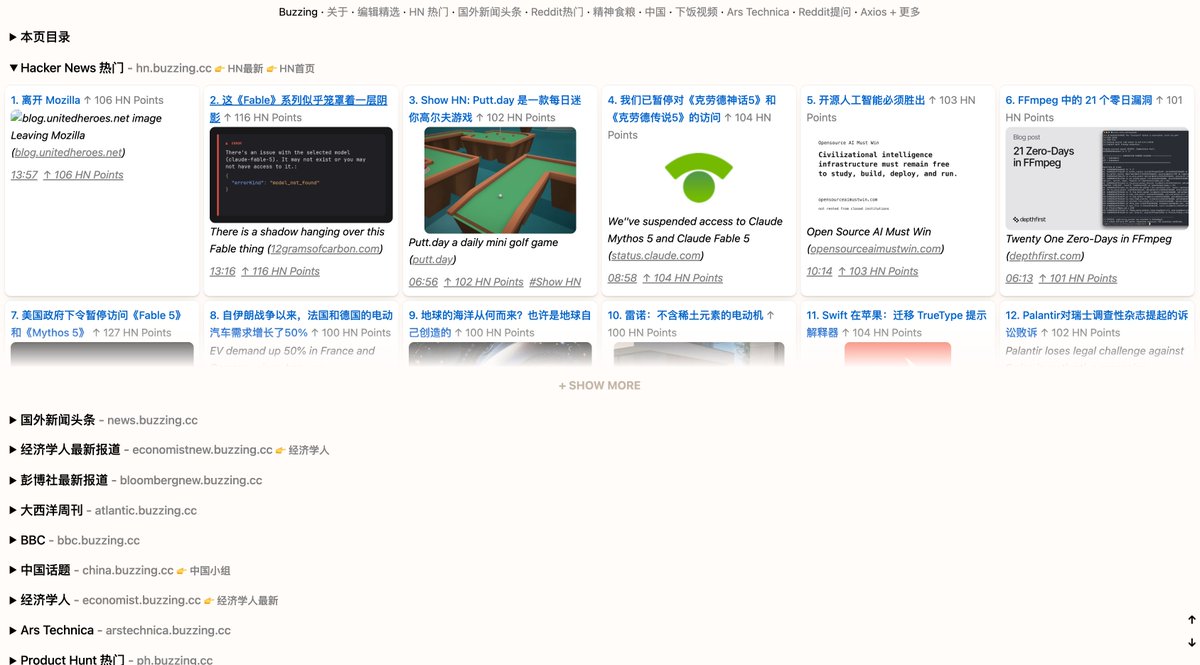The image size is (1200, 665).
Task: Expand the 本页目录 section
Action: (x=40, y=37)
